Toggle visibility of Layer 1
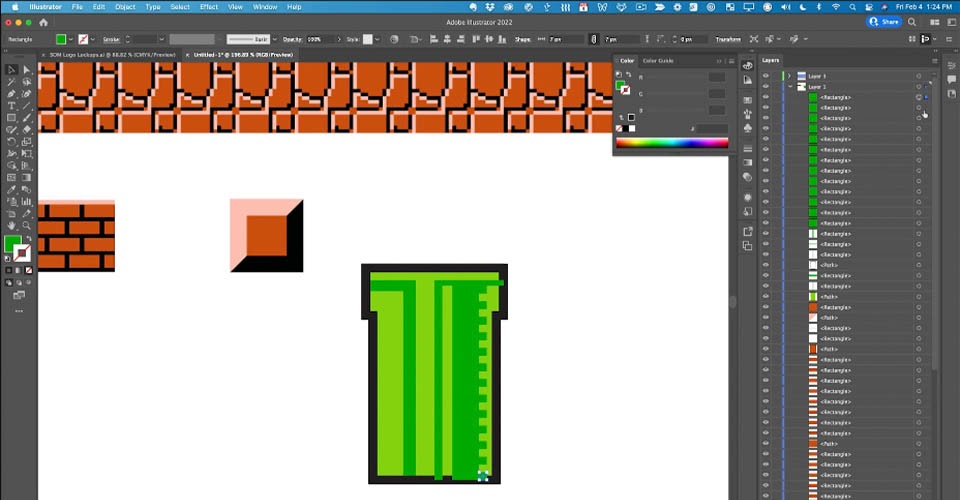Screen dimensions: 960x500 point(765,86)
